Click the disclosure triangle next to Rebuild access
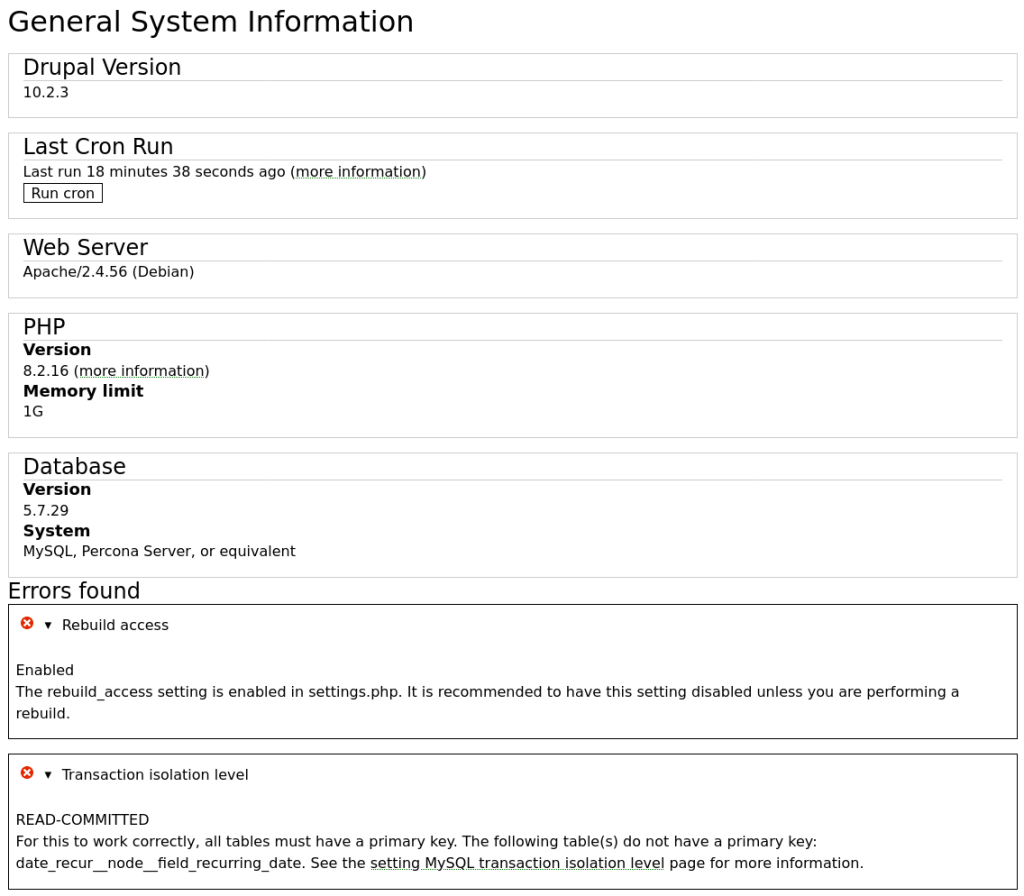This screenshot has height=896, width=1024. click(x=46, y=624)
